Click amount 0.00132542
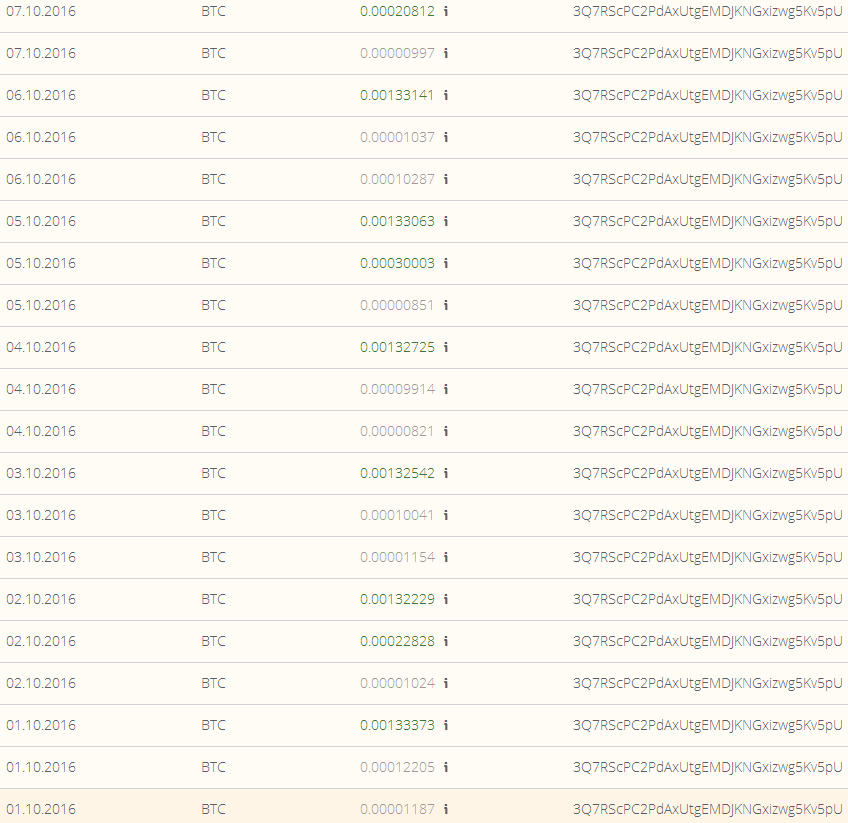Screen dimensions: 848x823 [x=397, y=473]
